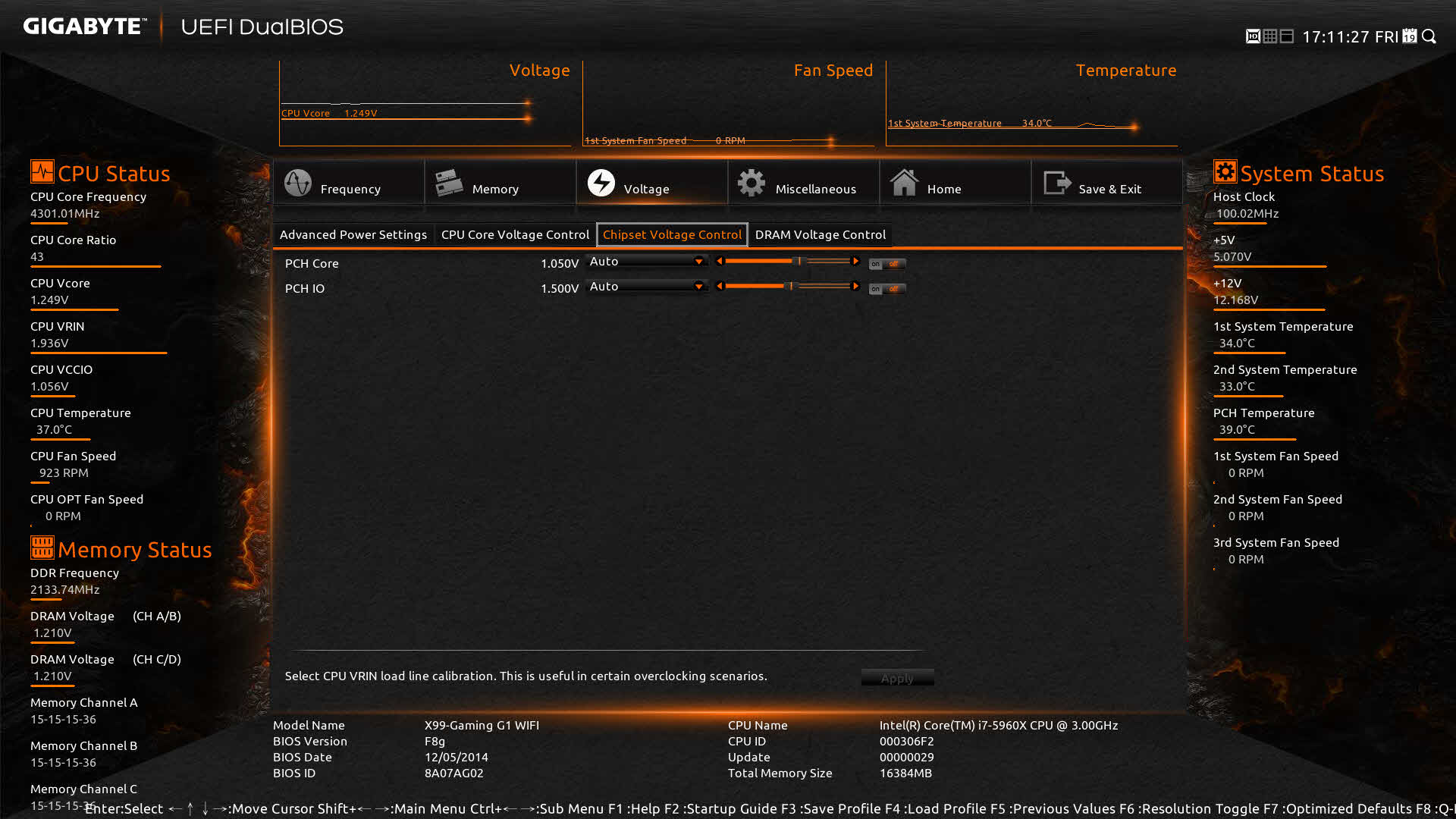This screenshot has height=819, width=1456.
Task: Click the PCH Core 1.050V value
Action: tap(560, 264)
